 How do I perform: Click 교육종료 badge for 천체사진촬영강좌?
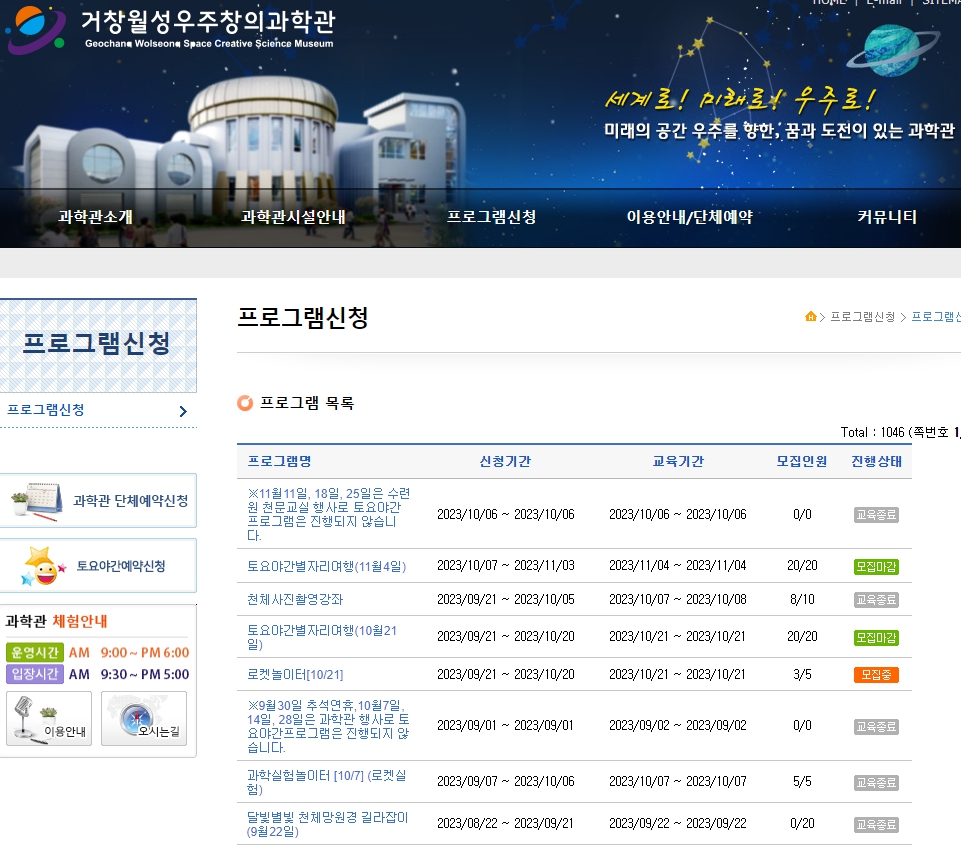(876, 600)
